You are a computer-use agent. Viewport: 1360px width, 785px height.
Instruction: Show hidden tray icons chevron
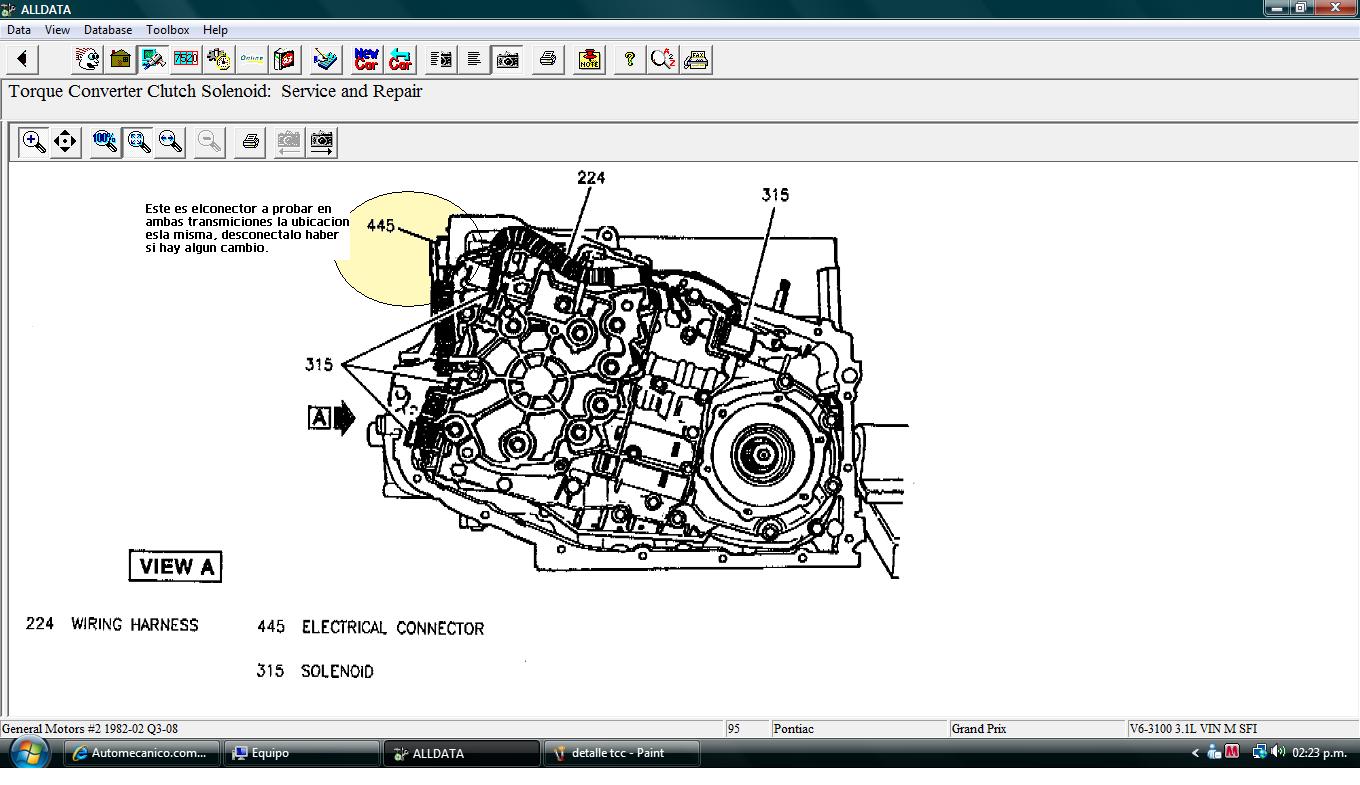point(1195,753)
